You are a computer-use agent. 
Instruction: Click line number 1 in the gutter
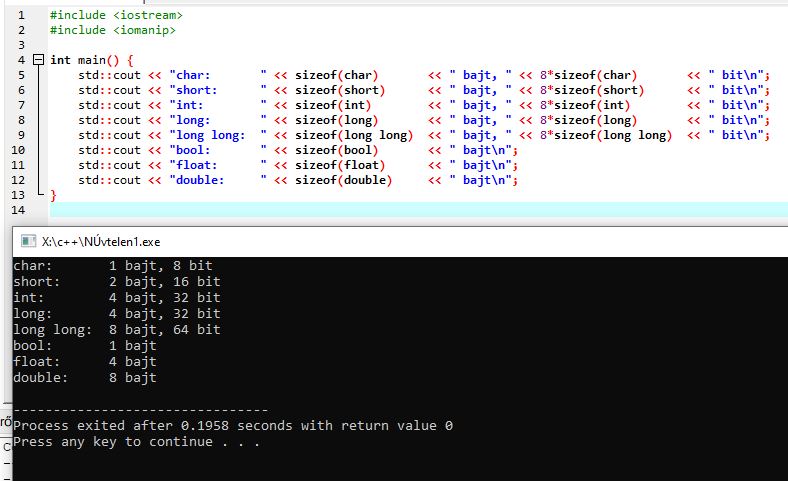[x=21, y=15]
